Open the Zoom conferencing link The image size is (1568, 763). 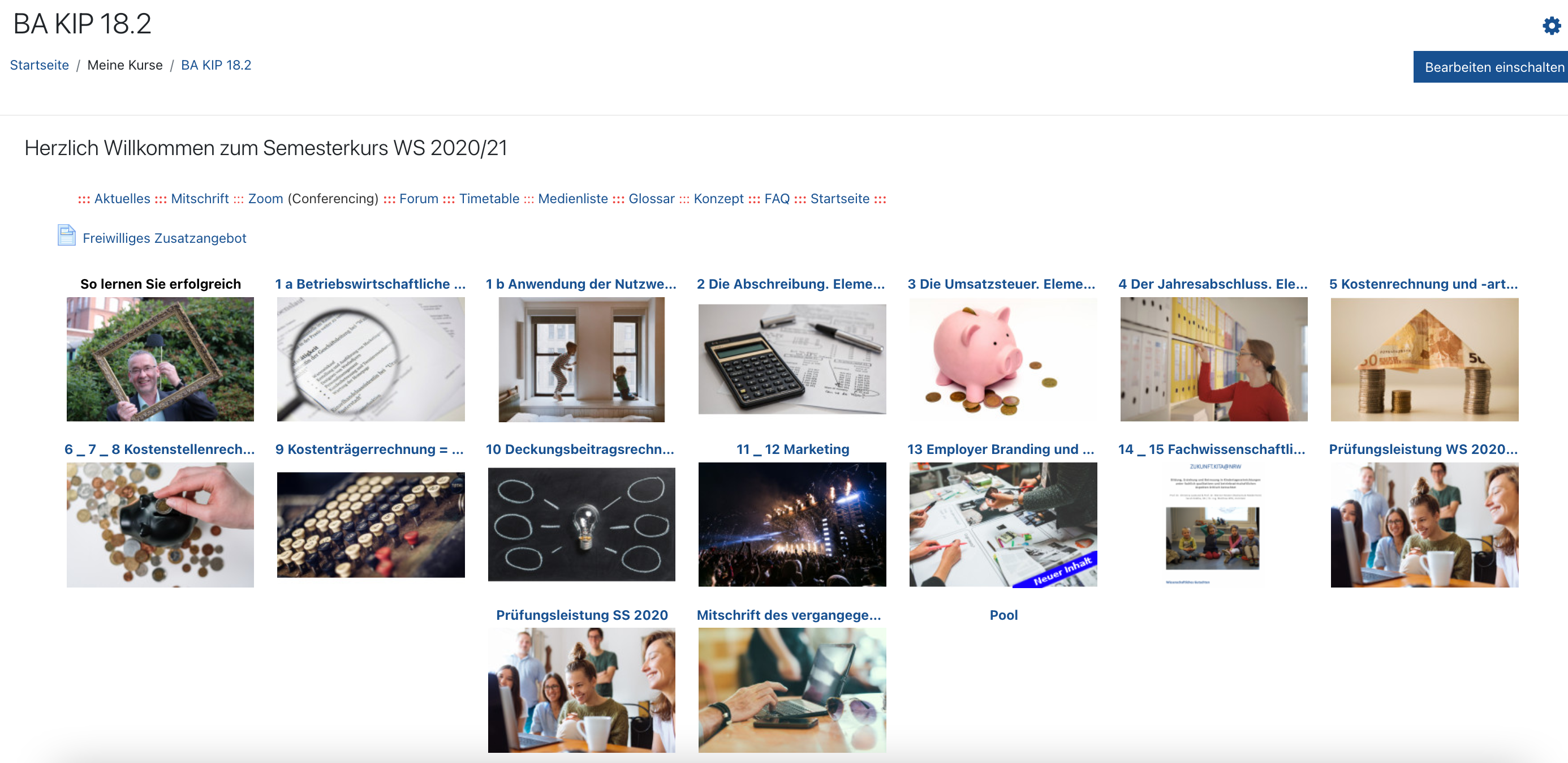pyautogui.click(x=265, y=199)
